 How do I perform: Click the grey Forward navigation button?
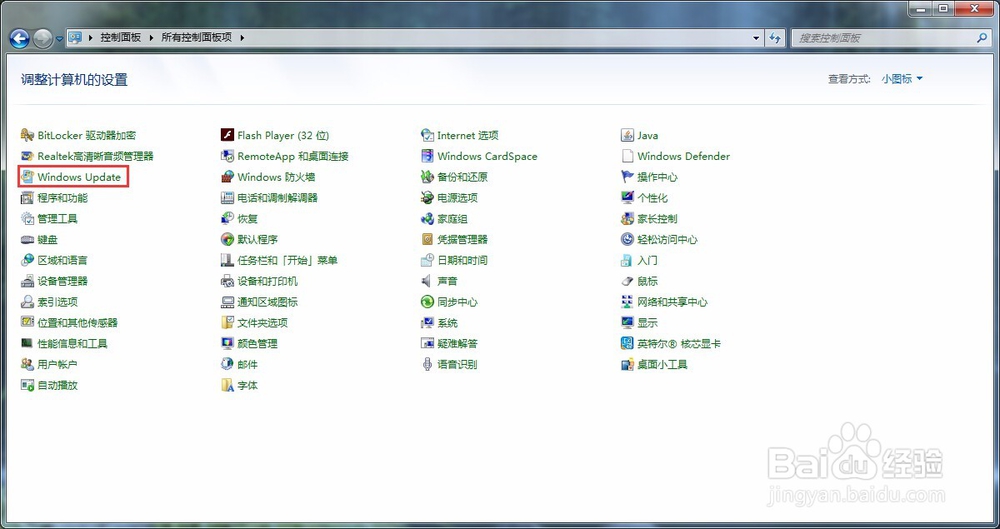[x=43, y=39]
